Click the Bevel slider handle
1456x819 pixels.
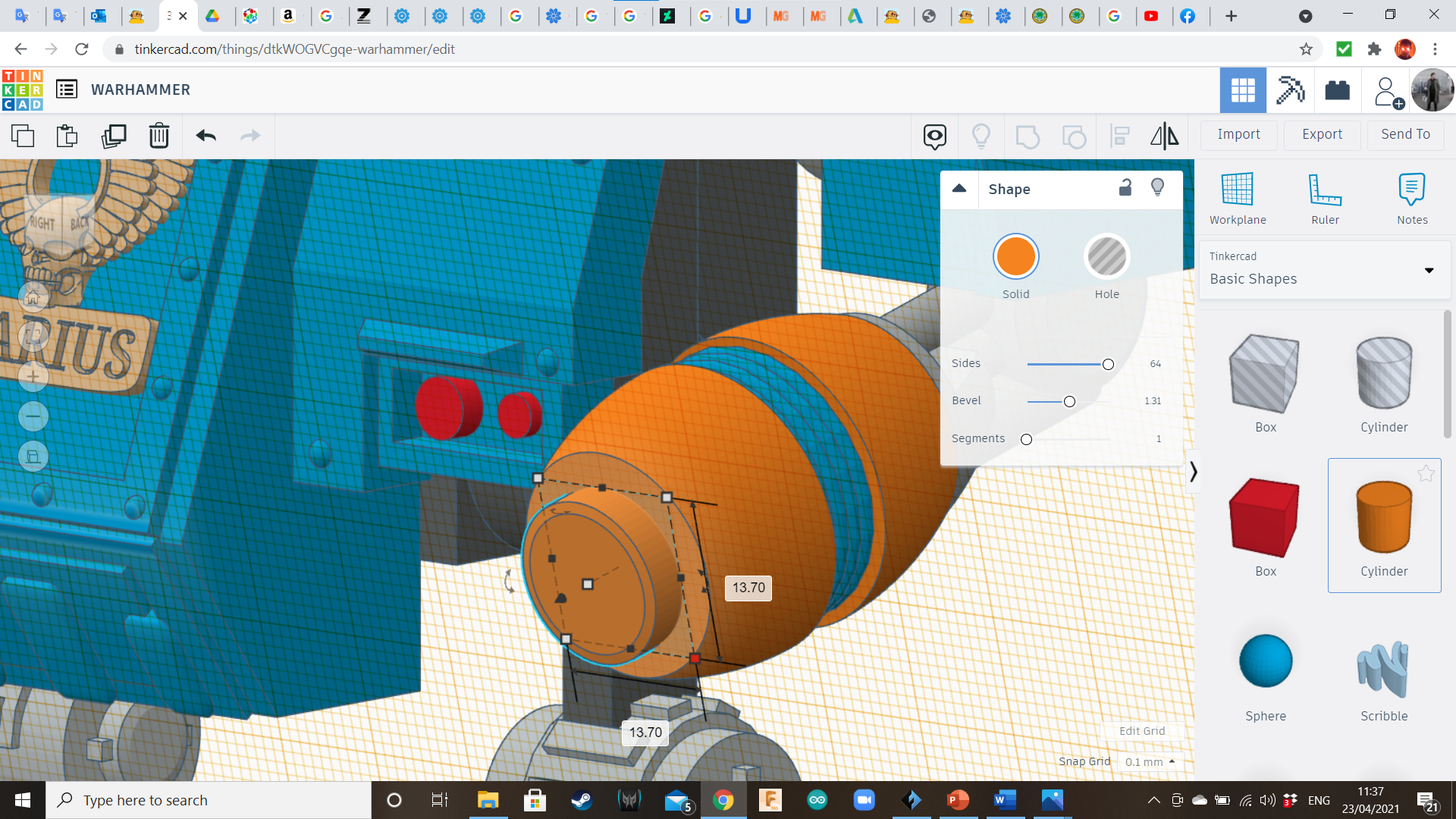1069,401
